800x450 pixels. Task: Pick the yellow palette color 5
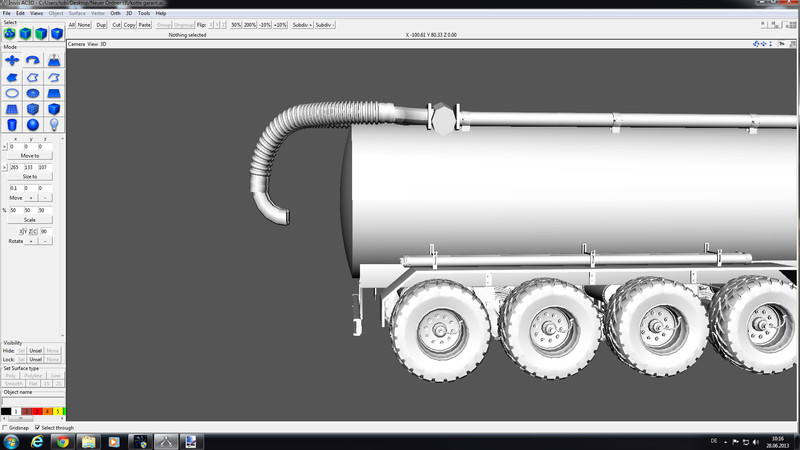coord(58,411)
